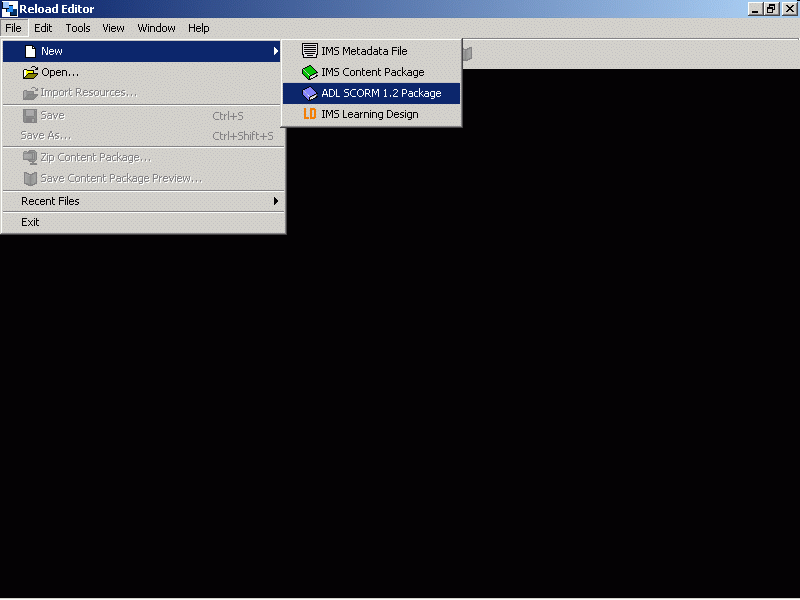
Task: Click the New submenu arrow
Action: [276, 51]
